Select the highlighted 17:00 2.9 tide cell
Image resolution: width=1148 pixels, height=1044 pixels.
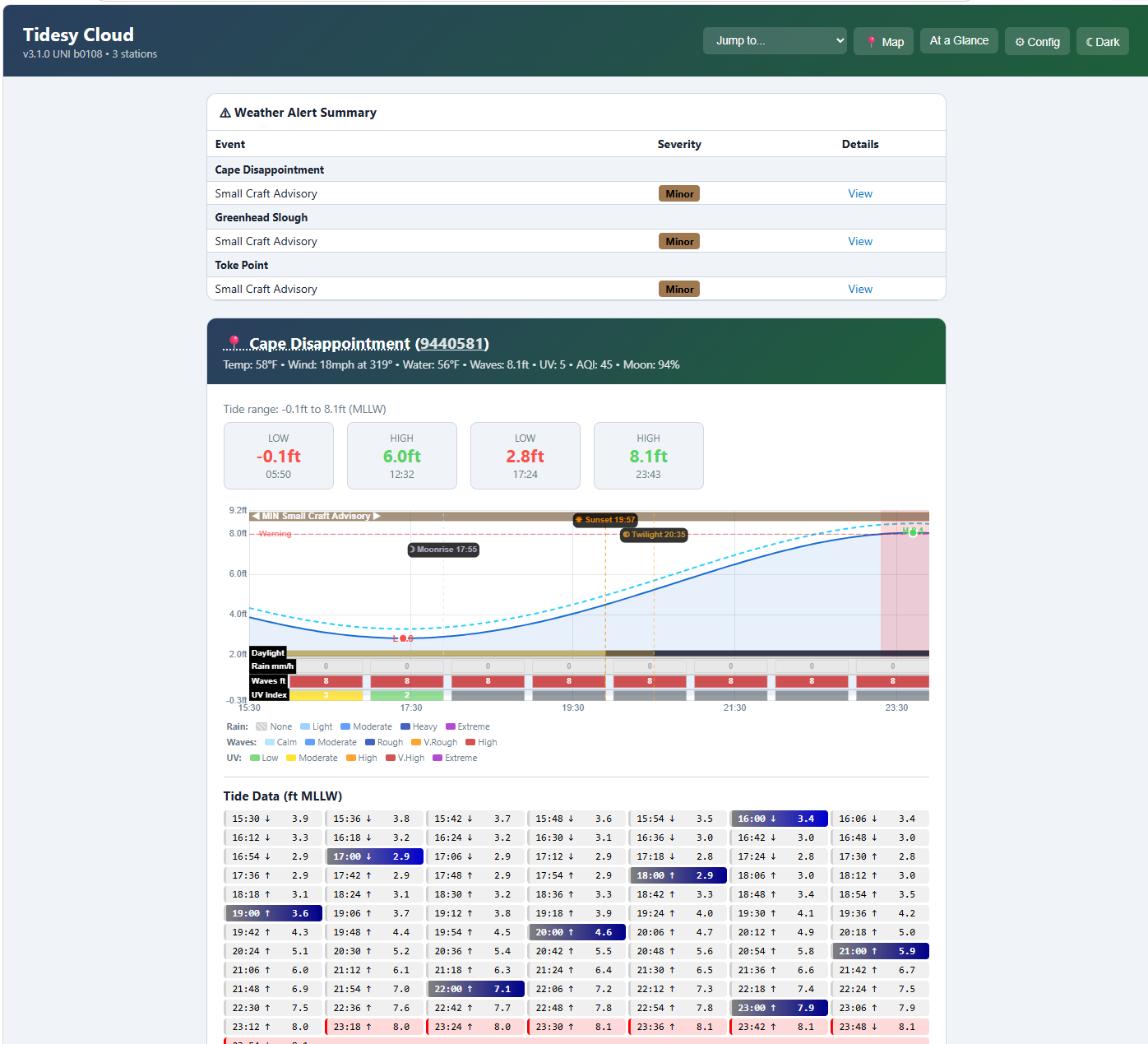pyautogui.click(x=374, y=856)
